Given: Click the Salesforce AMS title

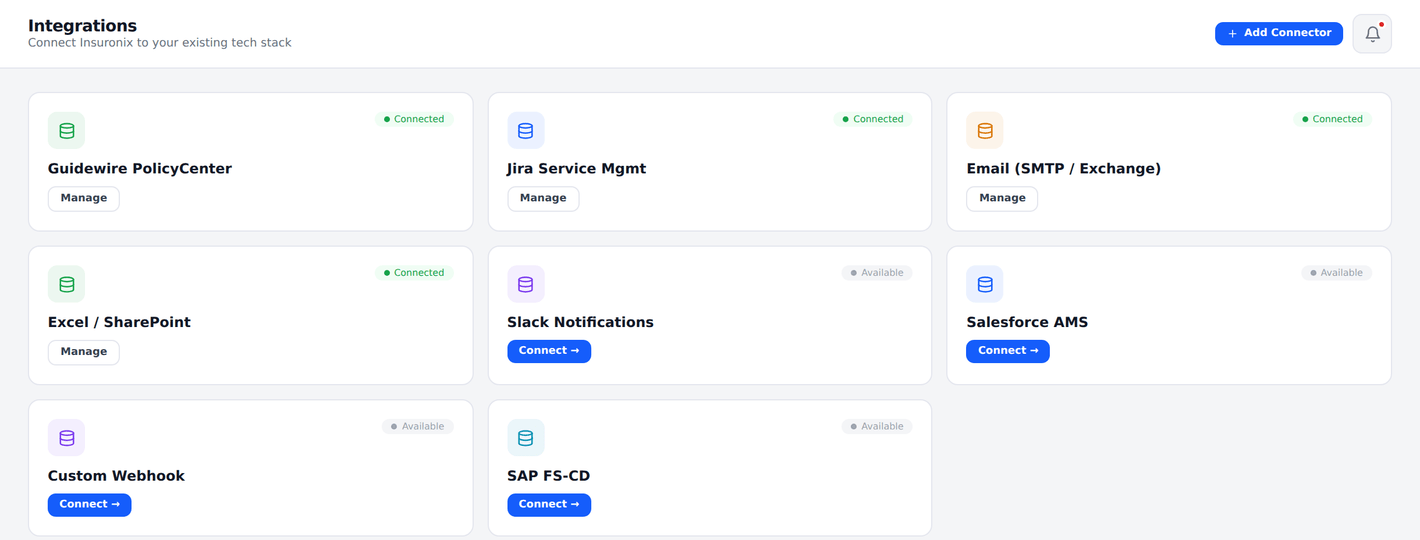Looking at the screenshot, I should [x=1027, y=322].
